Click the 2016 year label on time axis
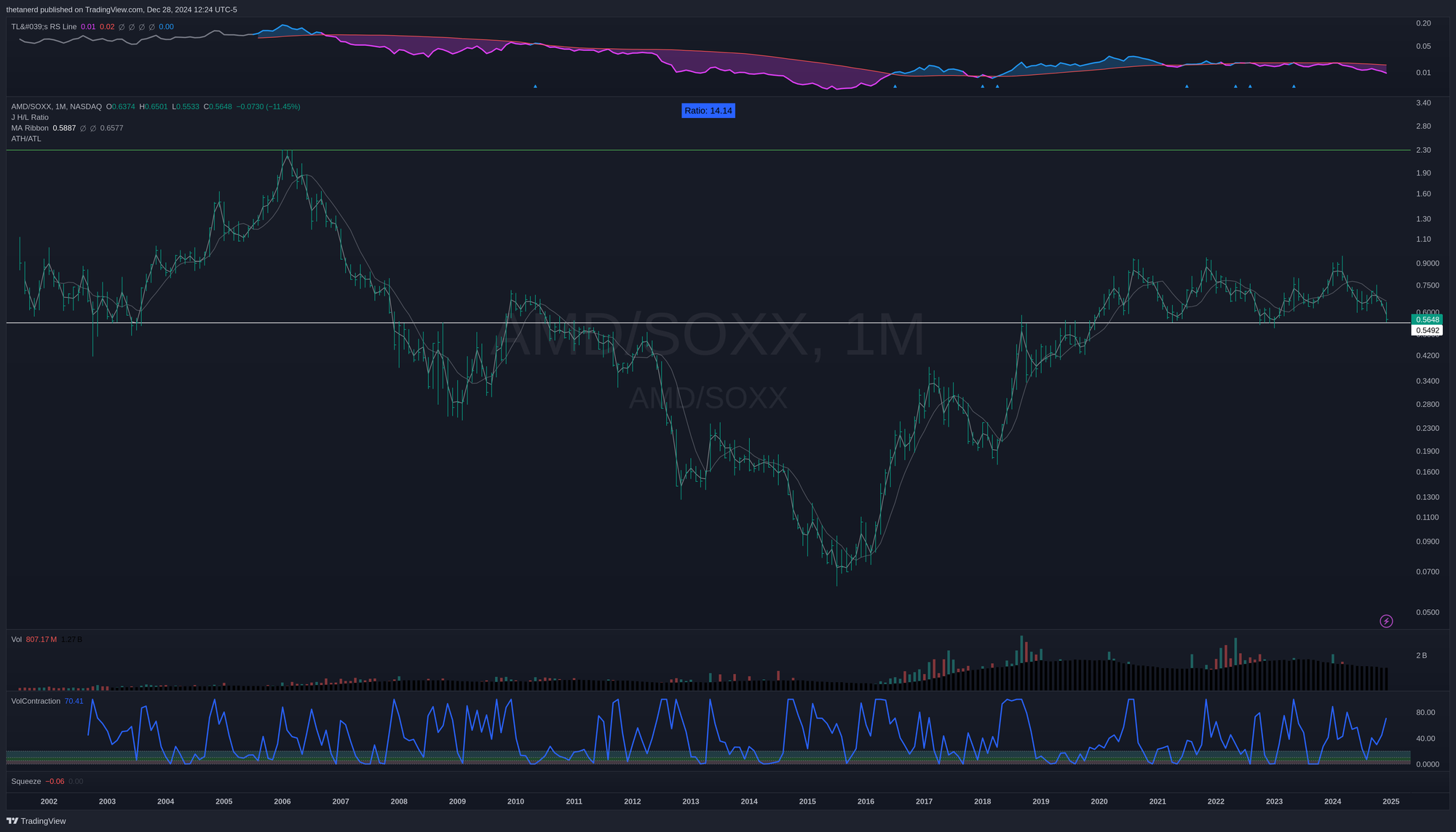Screen dimensions: 1456x832 pyautogui.click(x=866, y=801)
